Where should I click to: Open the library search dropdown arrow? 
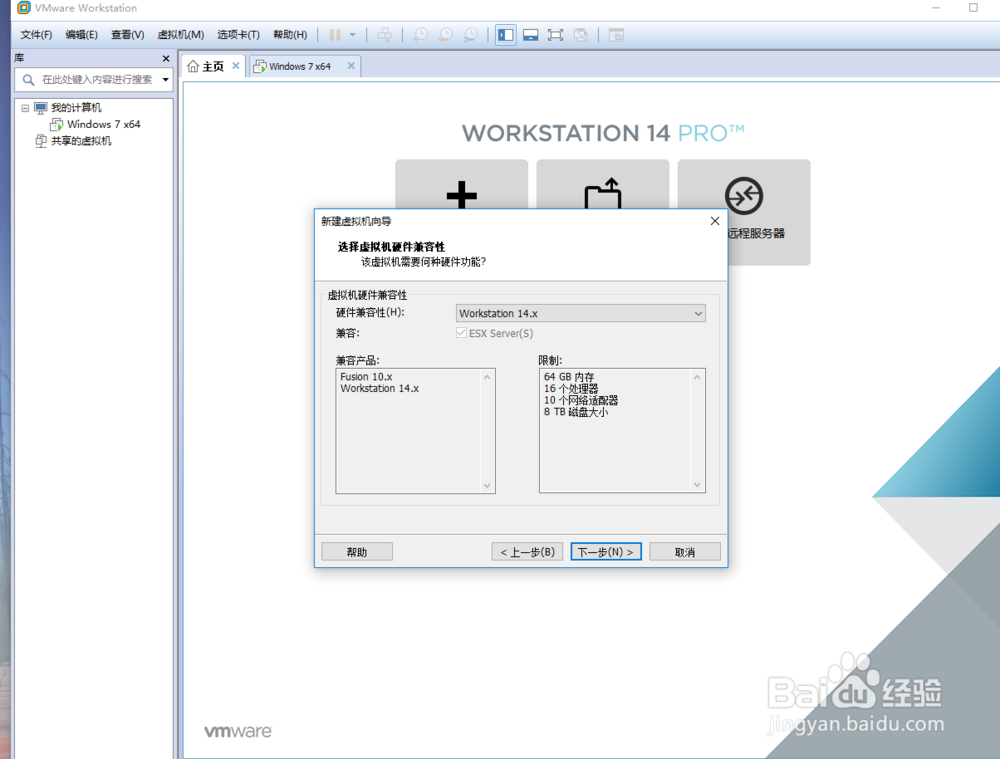pyautogui.click(x=165, y=80)
